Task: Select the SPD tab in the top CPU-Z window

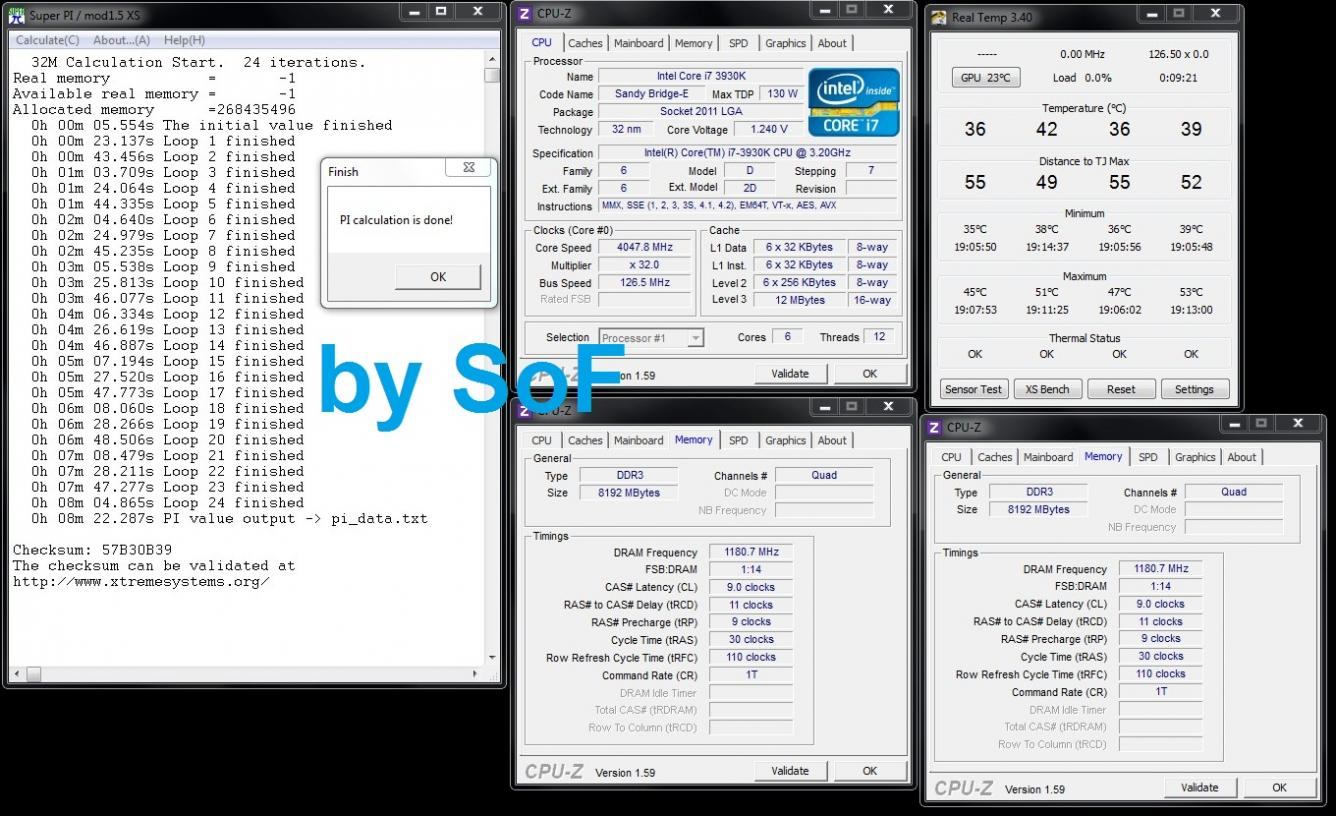Action: (738, 43)
